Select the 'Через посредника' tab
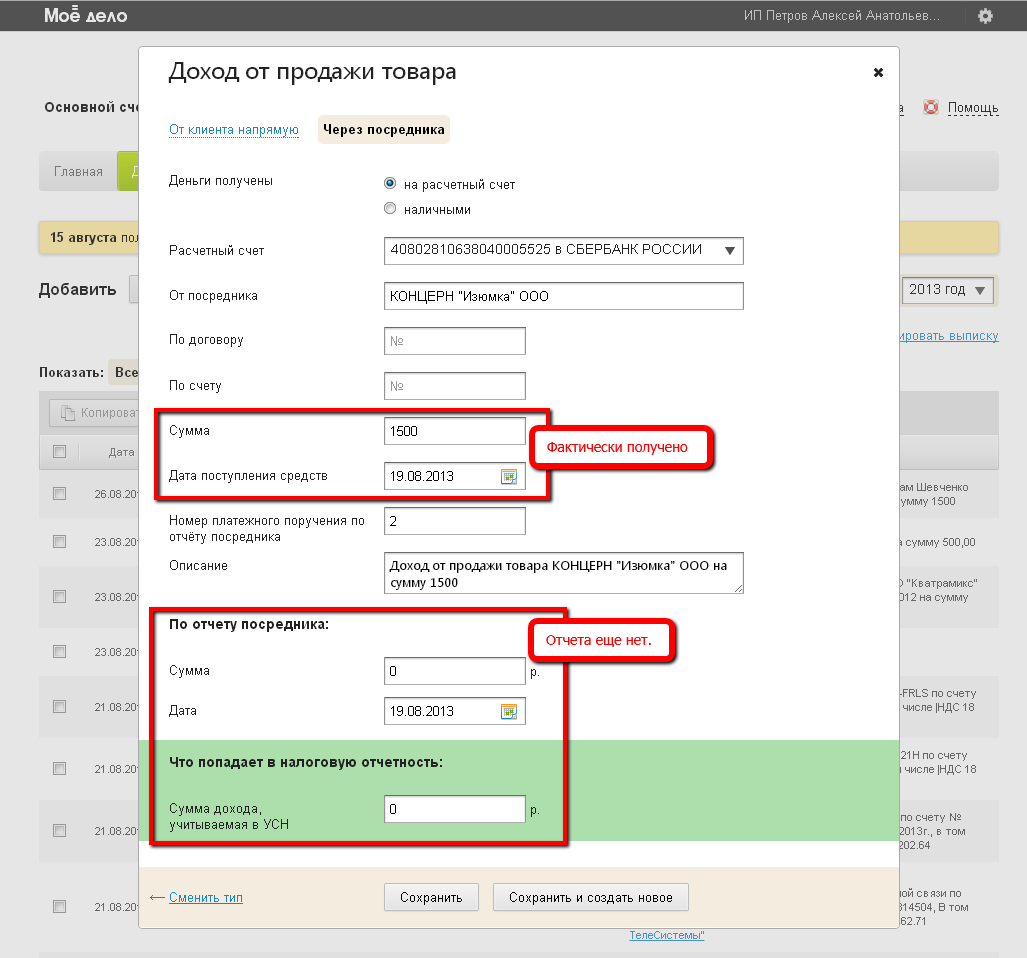The height and width of the screenshot is (958, 1027). (x=384, y=130)
